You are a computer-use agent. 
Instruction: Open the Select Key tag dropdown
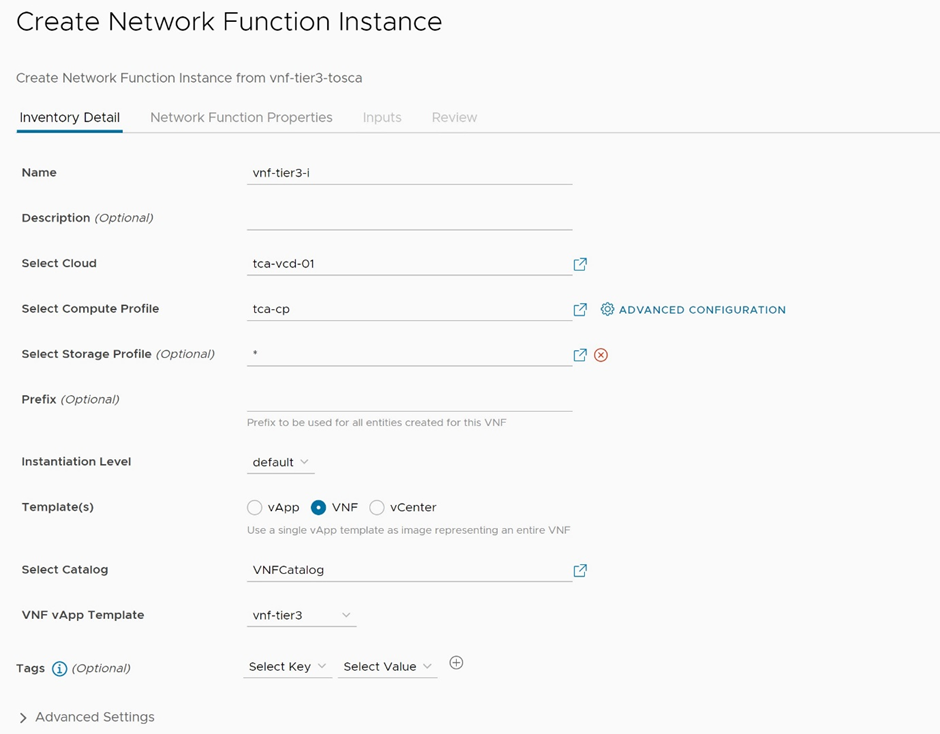pos(287,667)
